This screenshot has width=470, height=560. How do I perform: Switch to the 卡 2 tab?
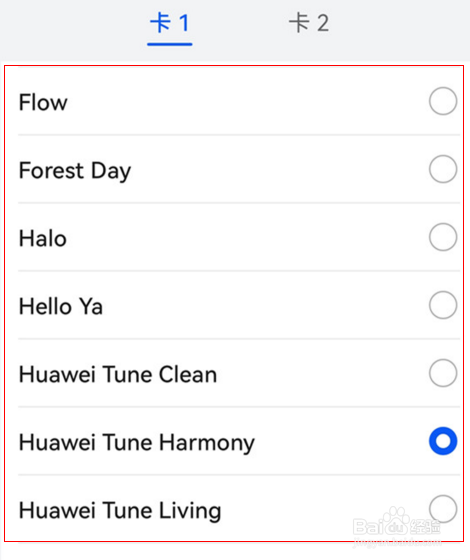click(309, 23)
